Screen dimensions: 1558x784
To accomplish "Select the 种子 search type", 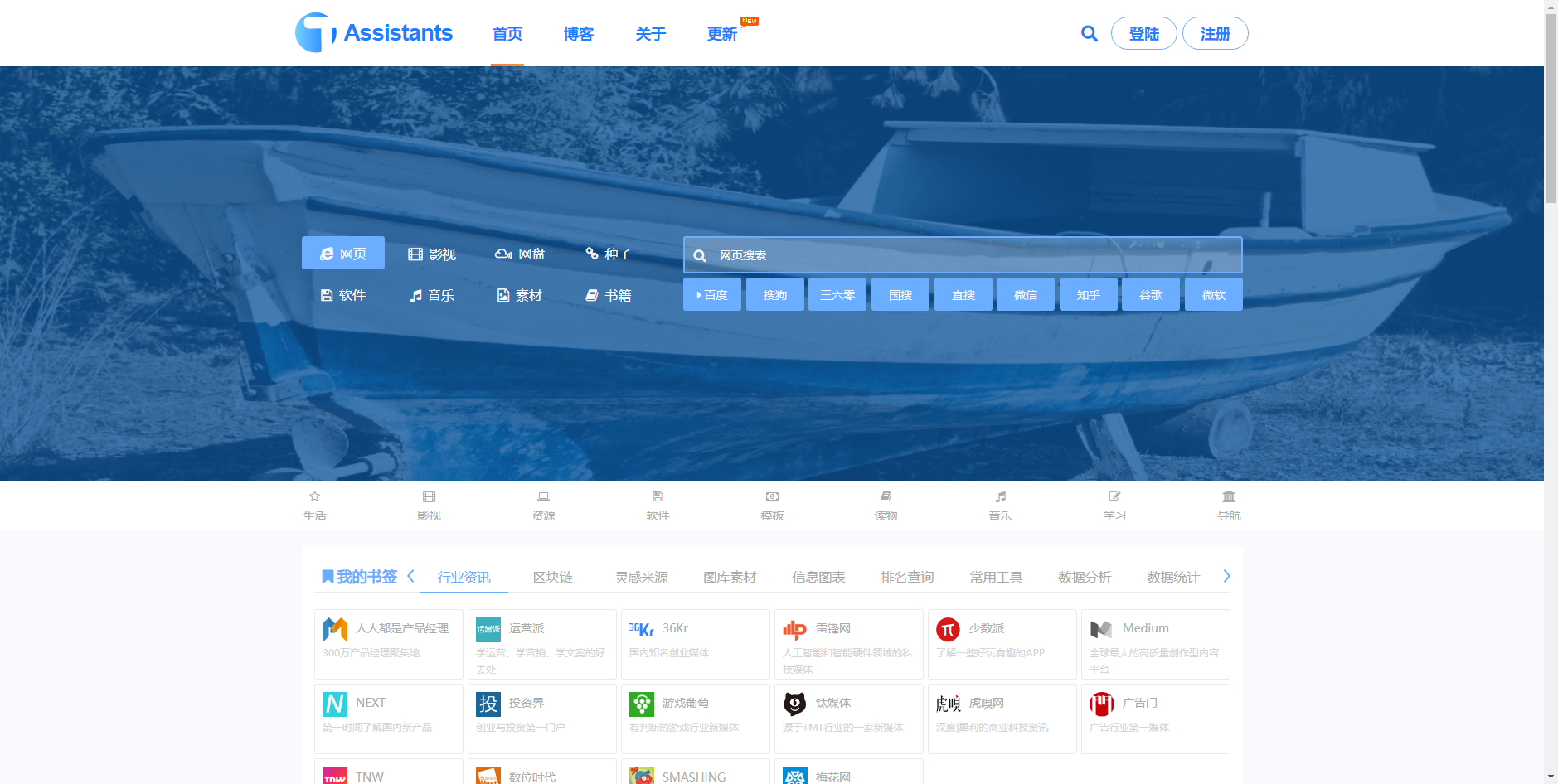I will [609, 254].
